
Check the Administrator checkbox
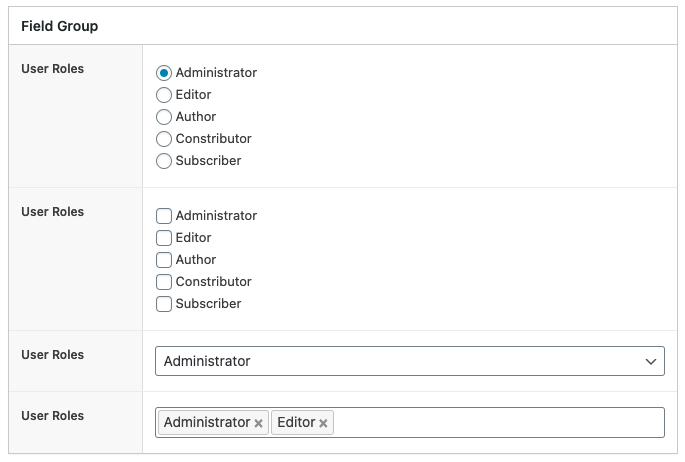(x=164, y=216)
